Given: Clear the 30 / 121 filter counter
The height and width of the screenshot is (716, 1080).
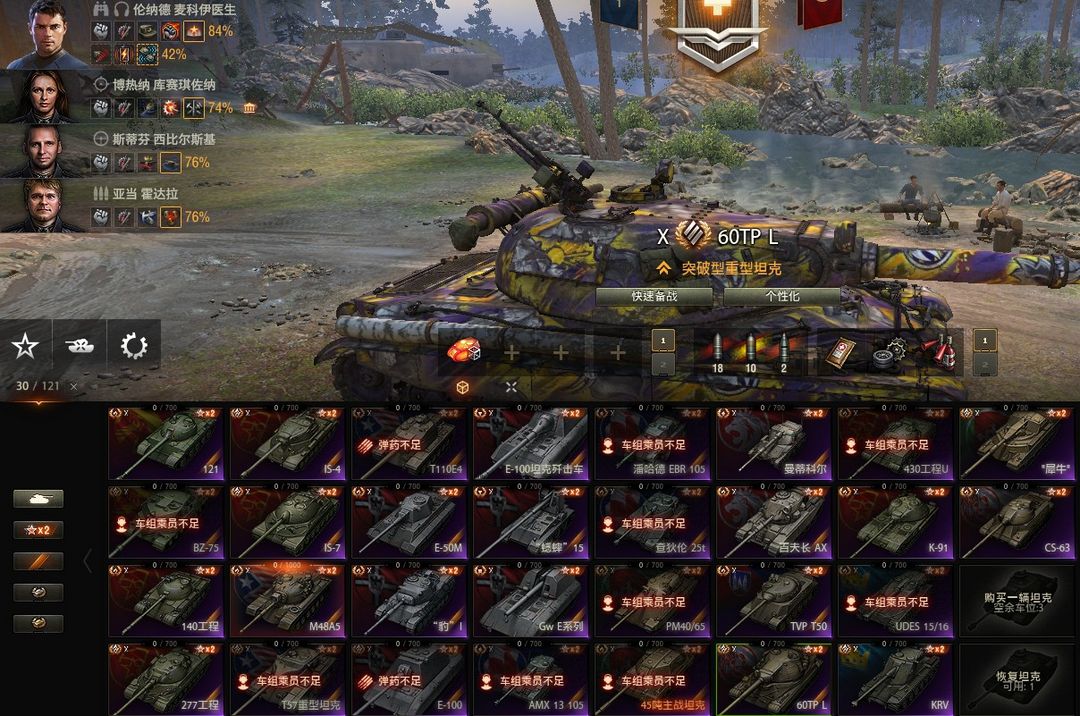Looking at the screenshot, I should point(74,386).
